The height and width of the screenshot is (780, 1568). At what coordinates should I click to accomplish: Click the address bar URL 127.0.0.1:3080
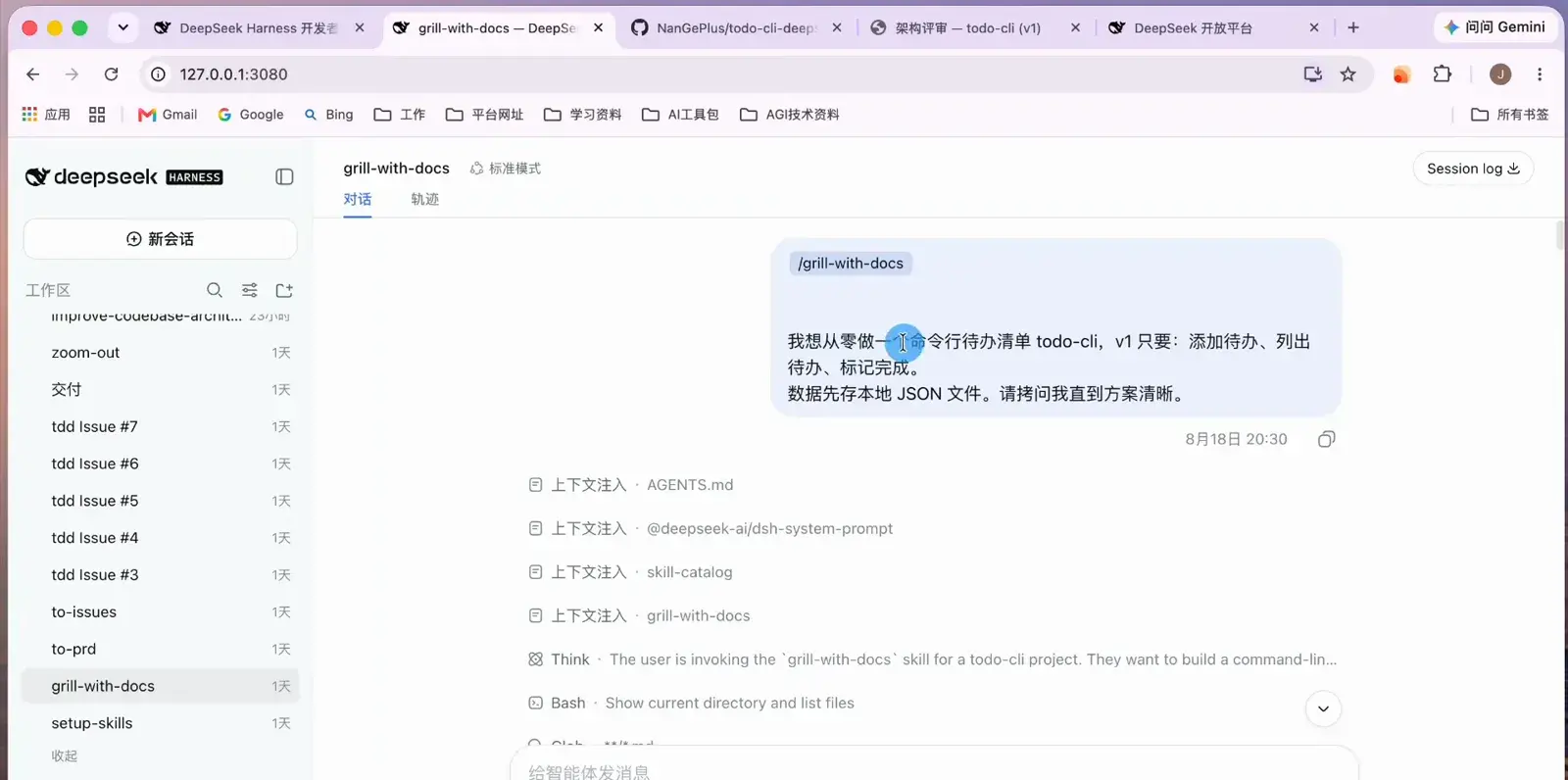233,74
